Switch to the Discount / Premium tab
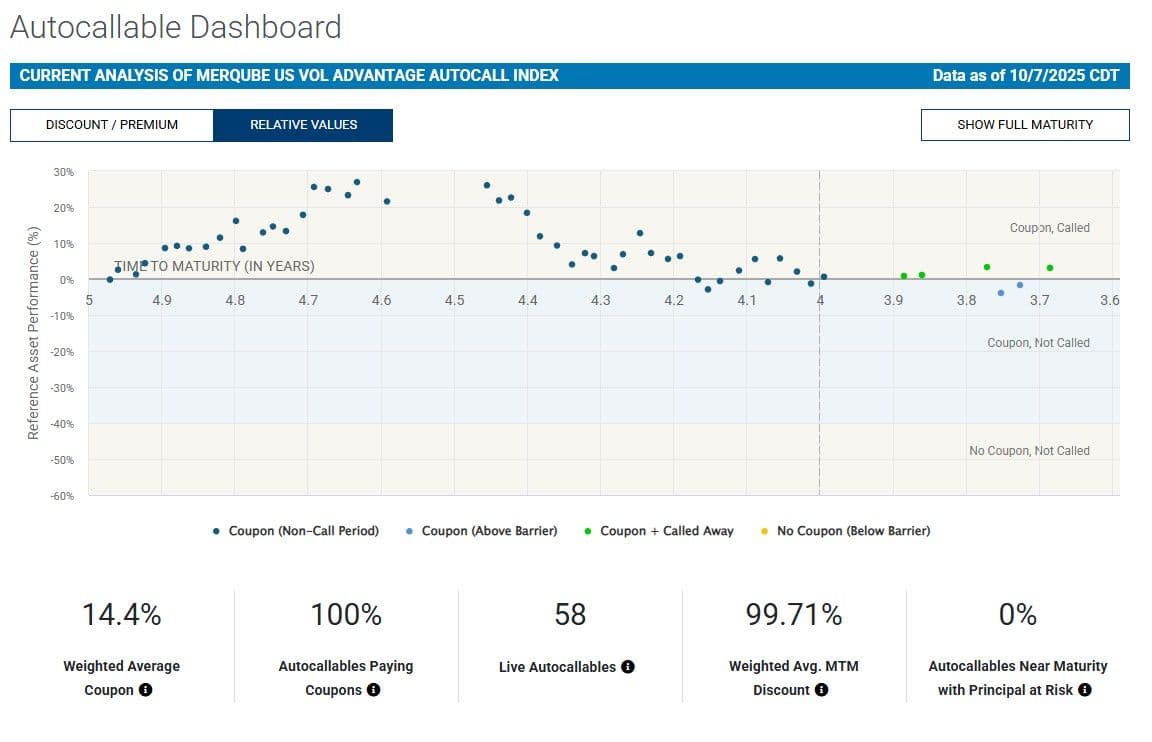Screen dimensions: 1152x742 (112, 125)
